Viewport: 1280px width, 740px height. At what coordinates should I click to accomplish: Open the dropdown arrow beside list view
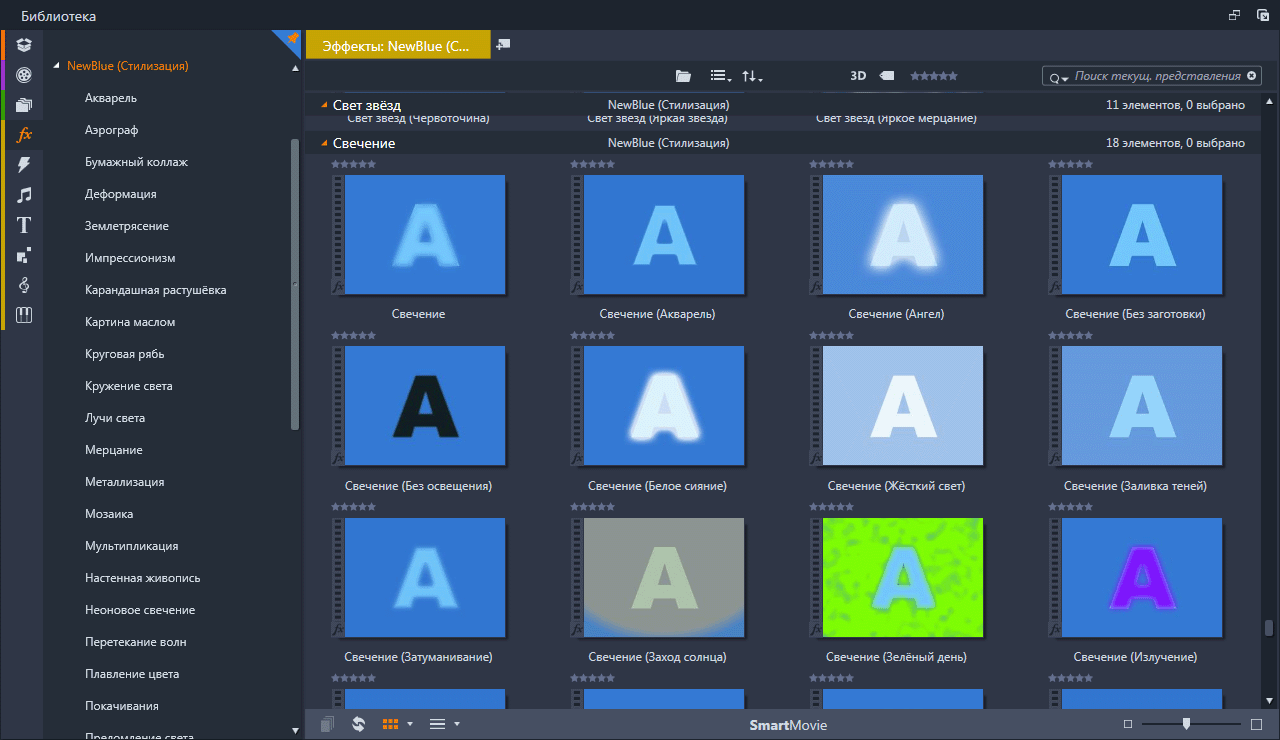pos(457,724)
